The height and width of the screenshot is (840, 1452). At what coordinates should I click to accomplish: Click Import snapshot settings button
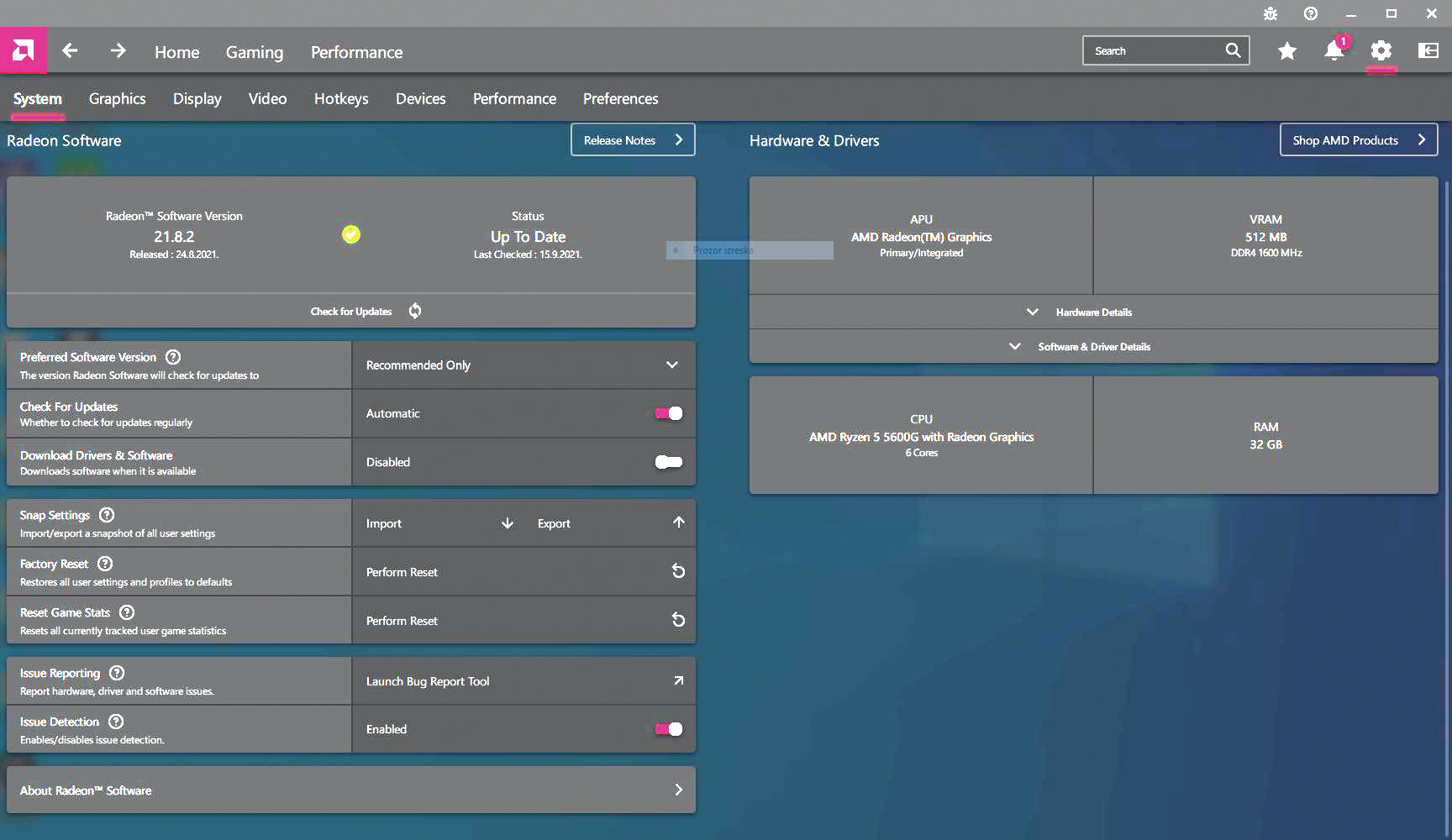[x=440, y=523]
